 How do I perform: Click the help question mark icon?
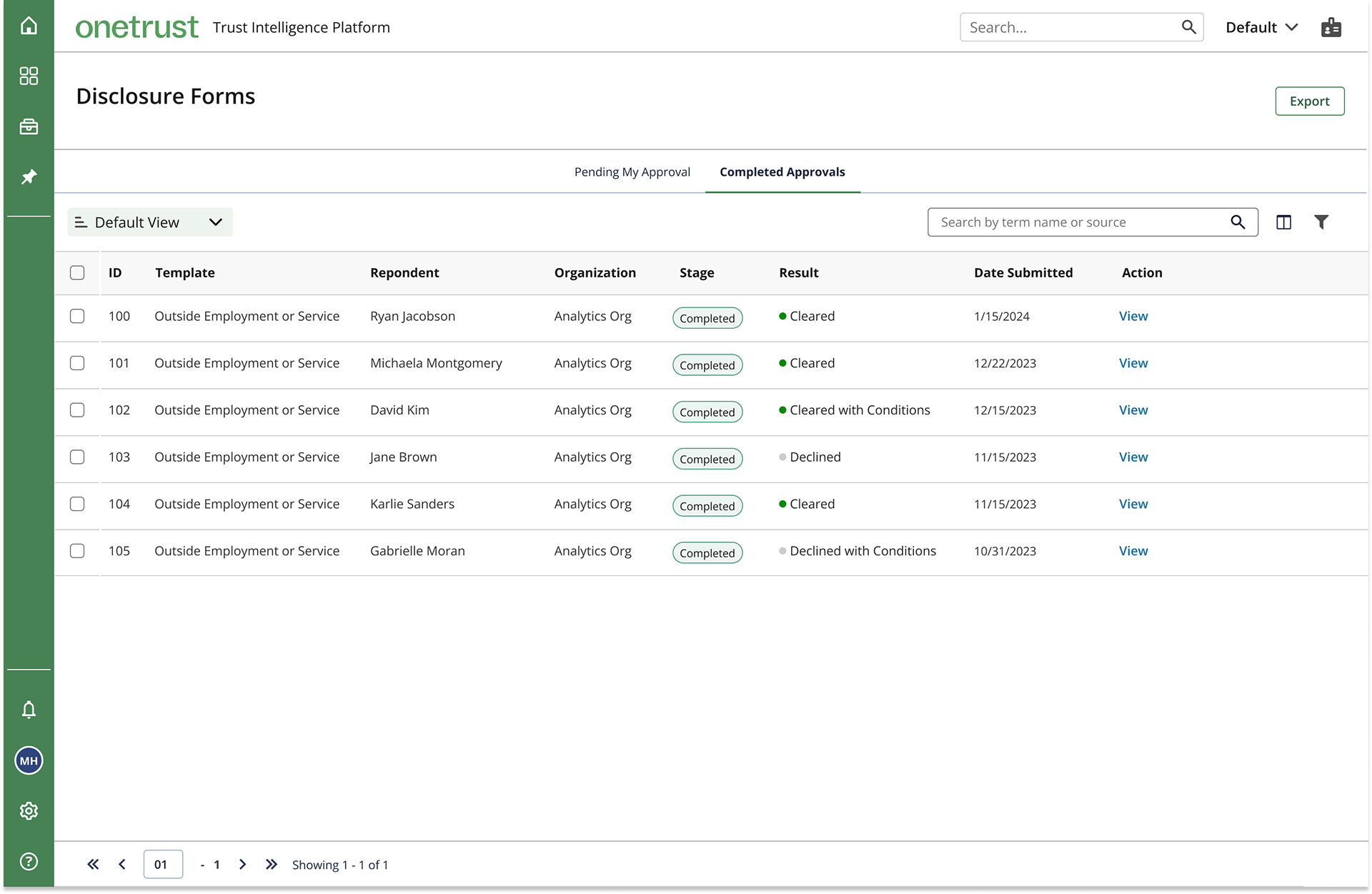[29, 861]
